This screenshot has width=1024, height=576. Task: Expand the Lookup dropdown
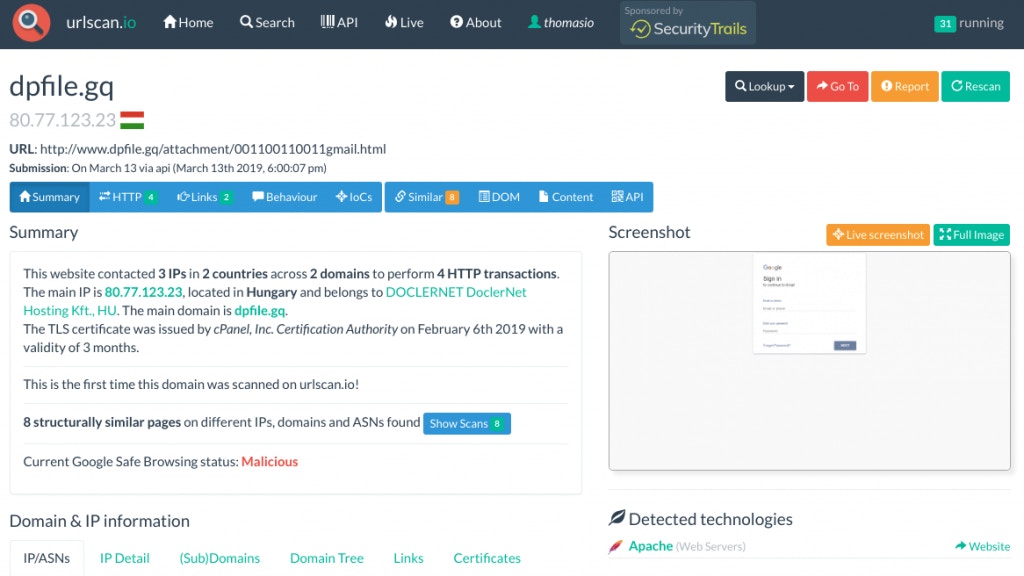[x=764, y=86]
